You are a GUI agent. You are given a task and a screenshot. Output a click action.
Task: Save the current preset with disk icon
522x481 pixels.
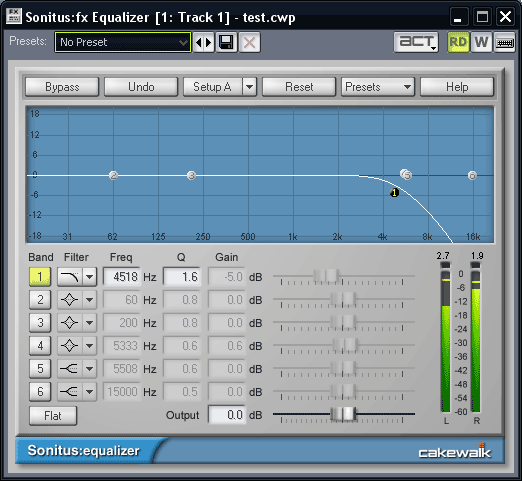click(226, 42)
